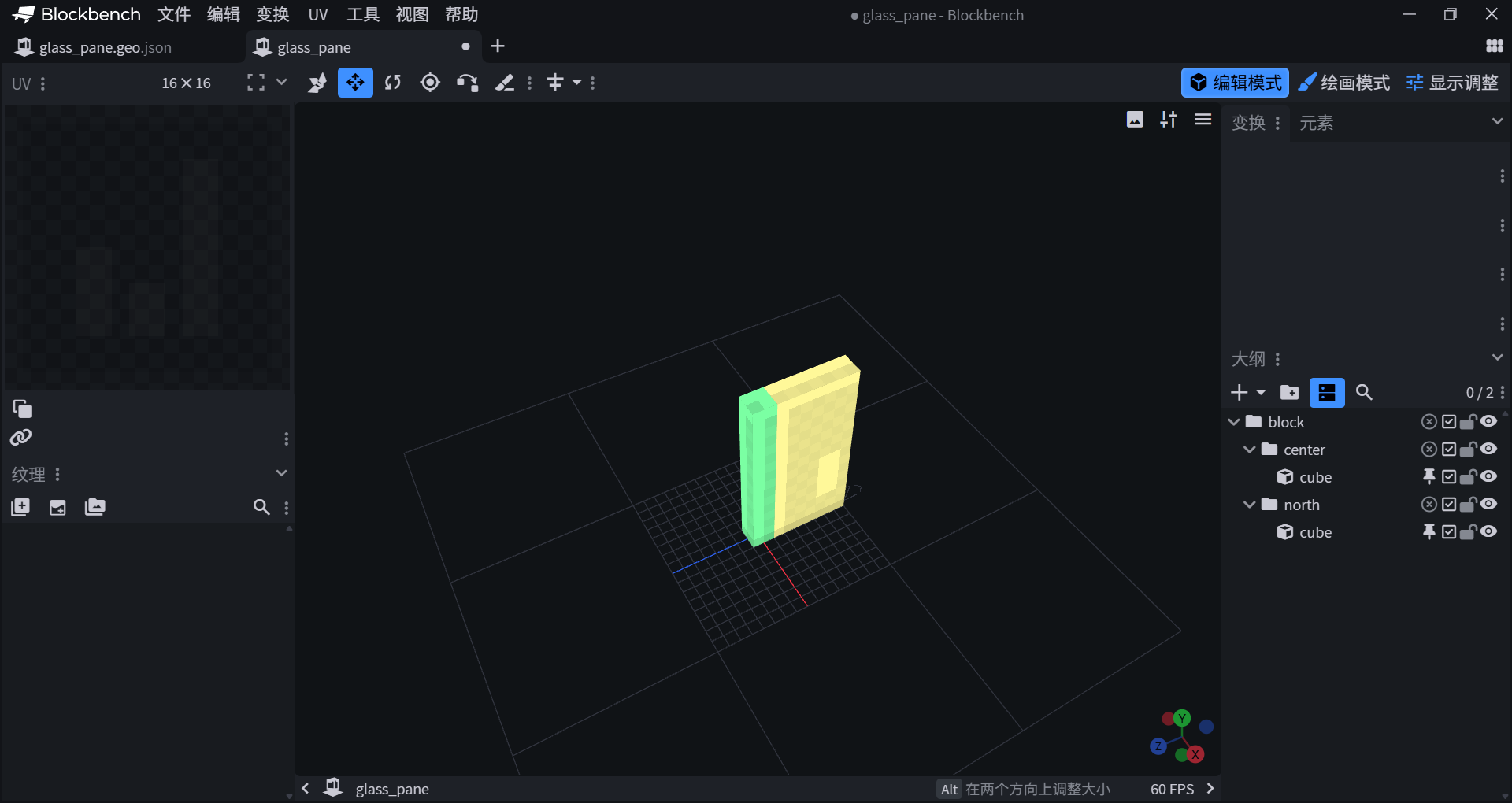
Task: Collapse the 元素 element panel chevron
Action: pyautogui.click(x=1497, y=121)
